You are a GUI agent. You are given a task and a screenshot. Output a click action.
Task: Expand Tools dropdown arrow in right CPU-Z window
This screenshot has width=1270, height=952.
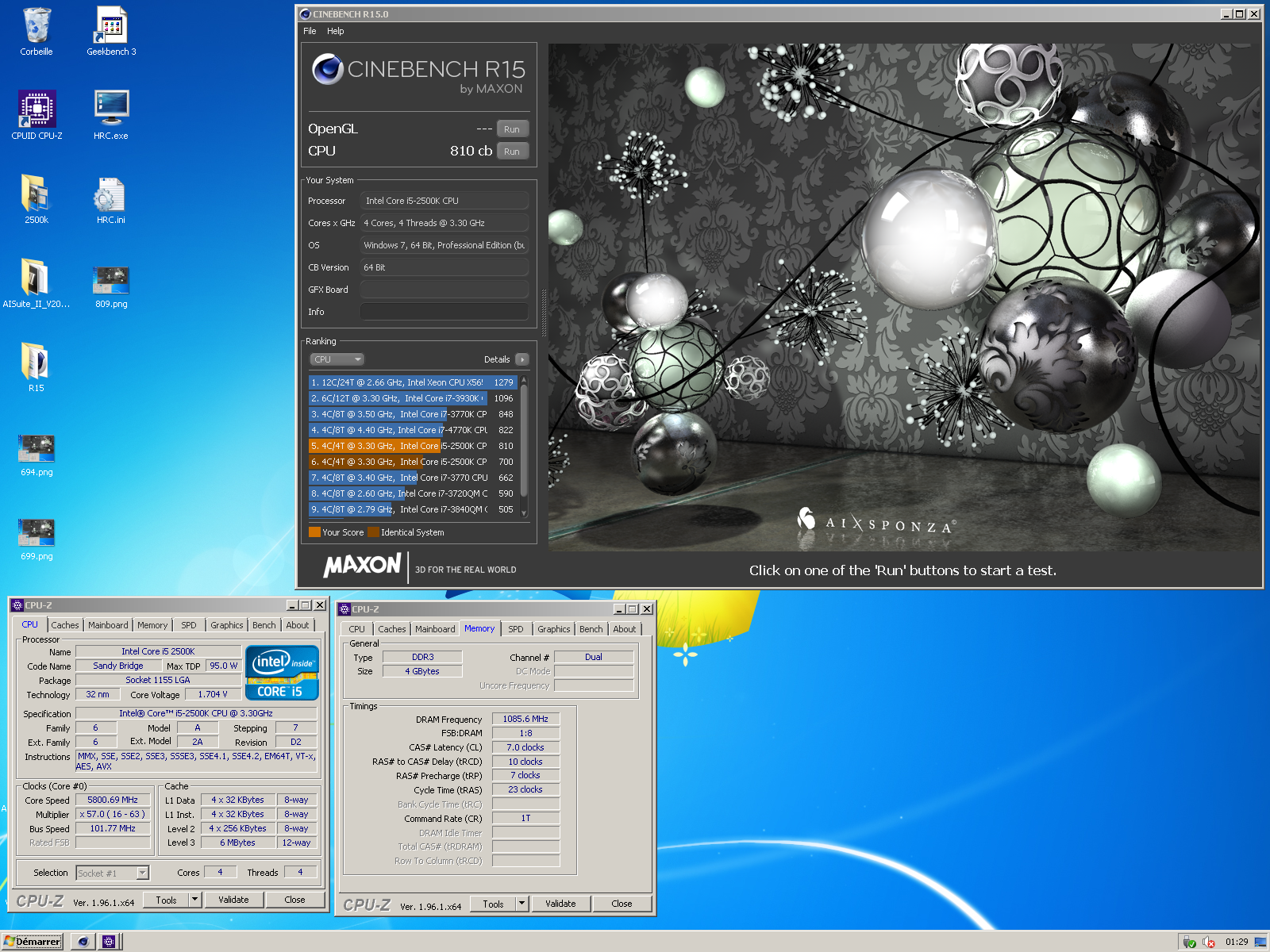point(522,904)
